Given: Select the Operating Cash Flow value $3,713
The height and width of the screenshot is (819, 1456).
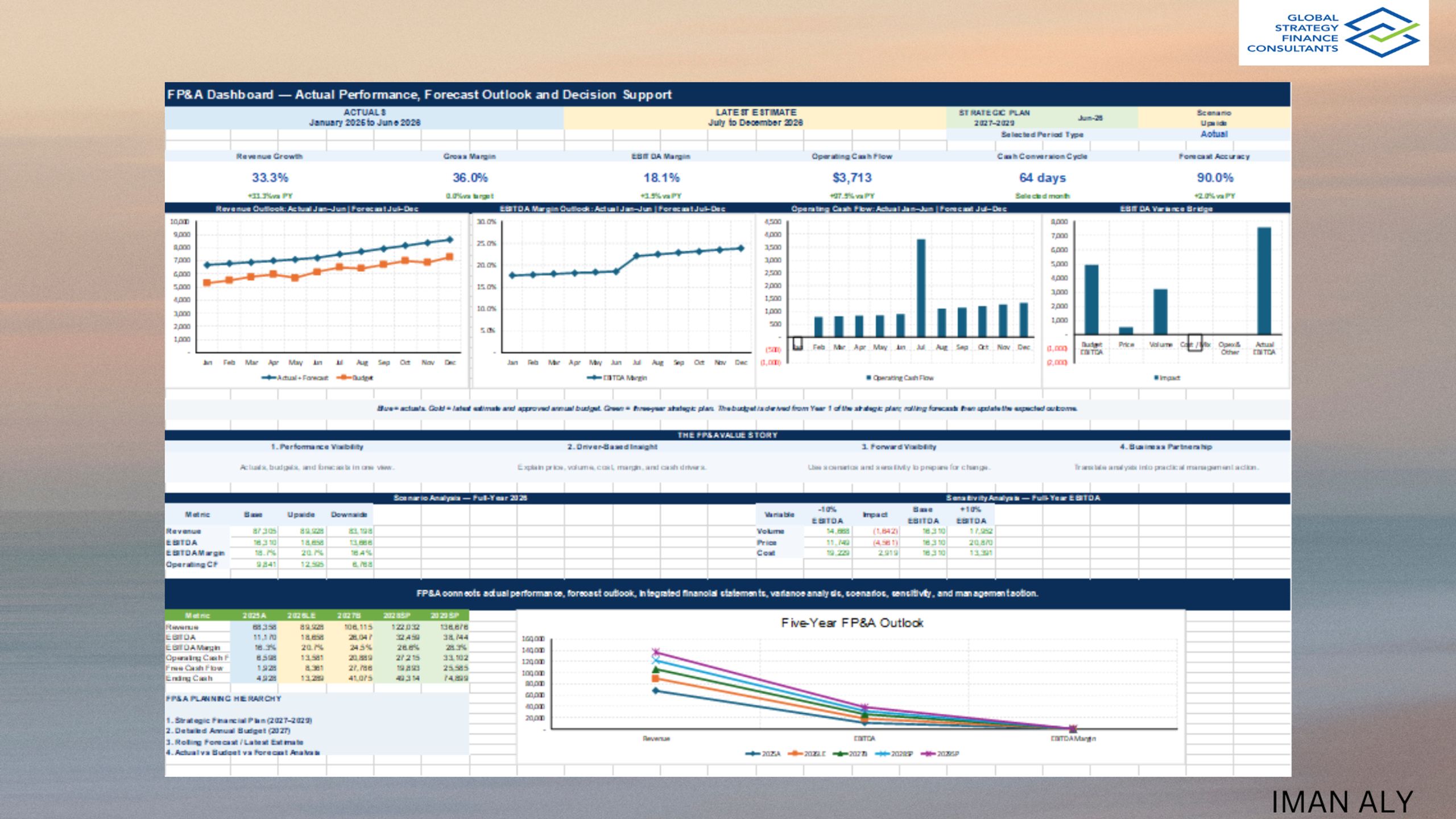Looking at the screenshot, I should click(x=852, y=177).
